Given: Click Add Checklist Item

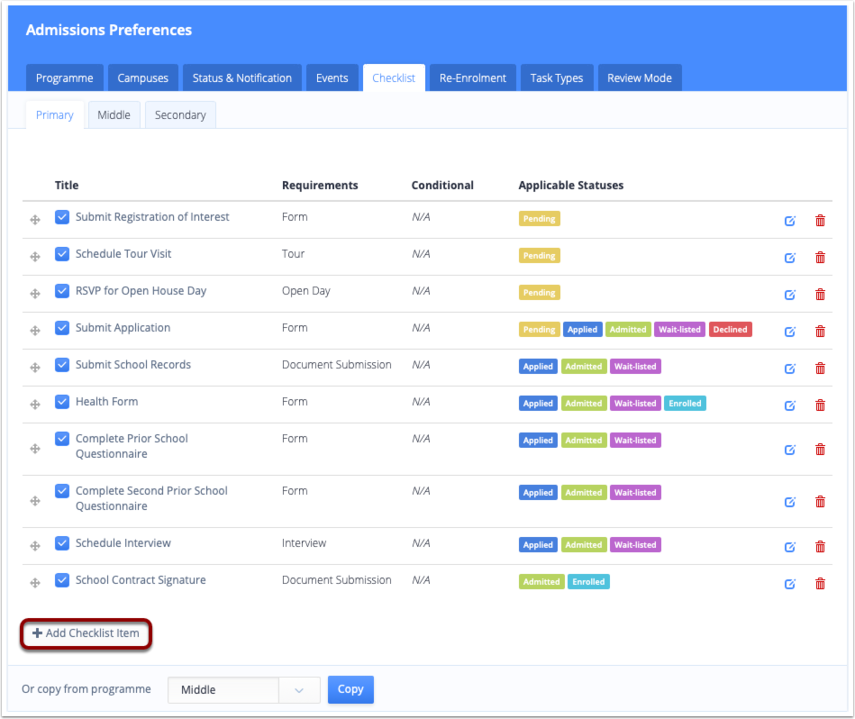Looking at the screenshot, I should click(86, 633).
